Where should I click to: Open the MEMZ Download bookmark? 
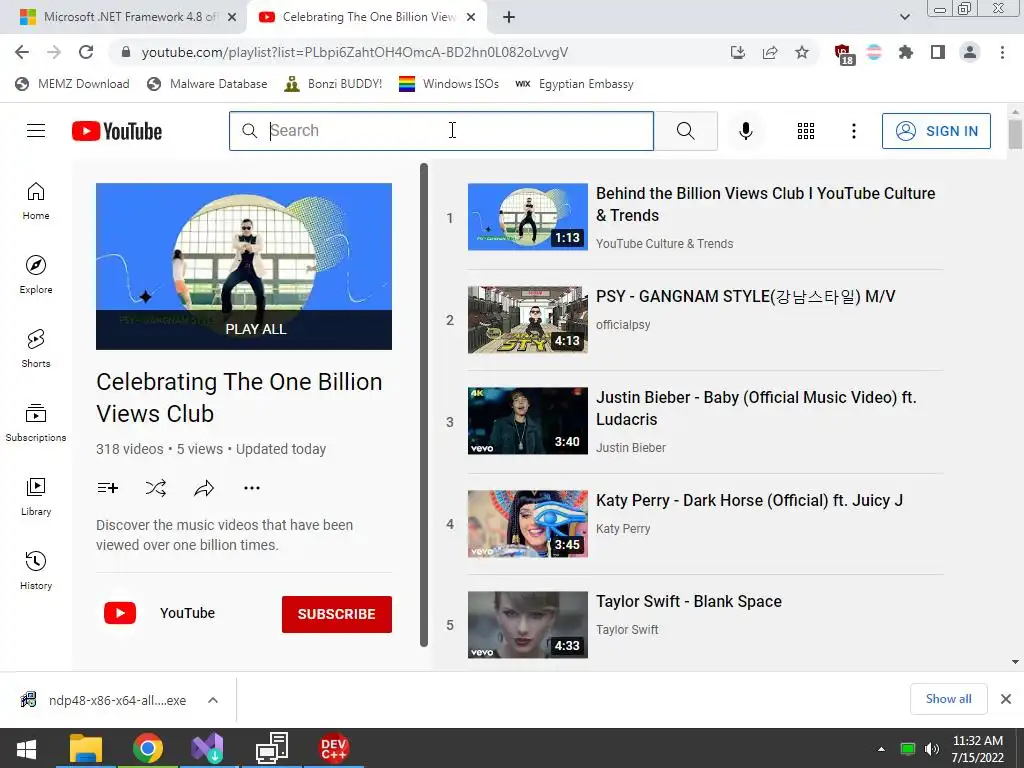tap(72, 84)
